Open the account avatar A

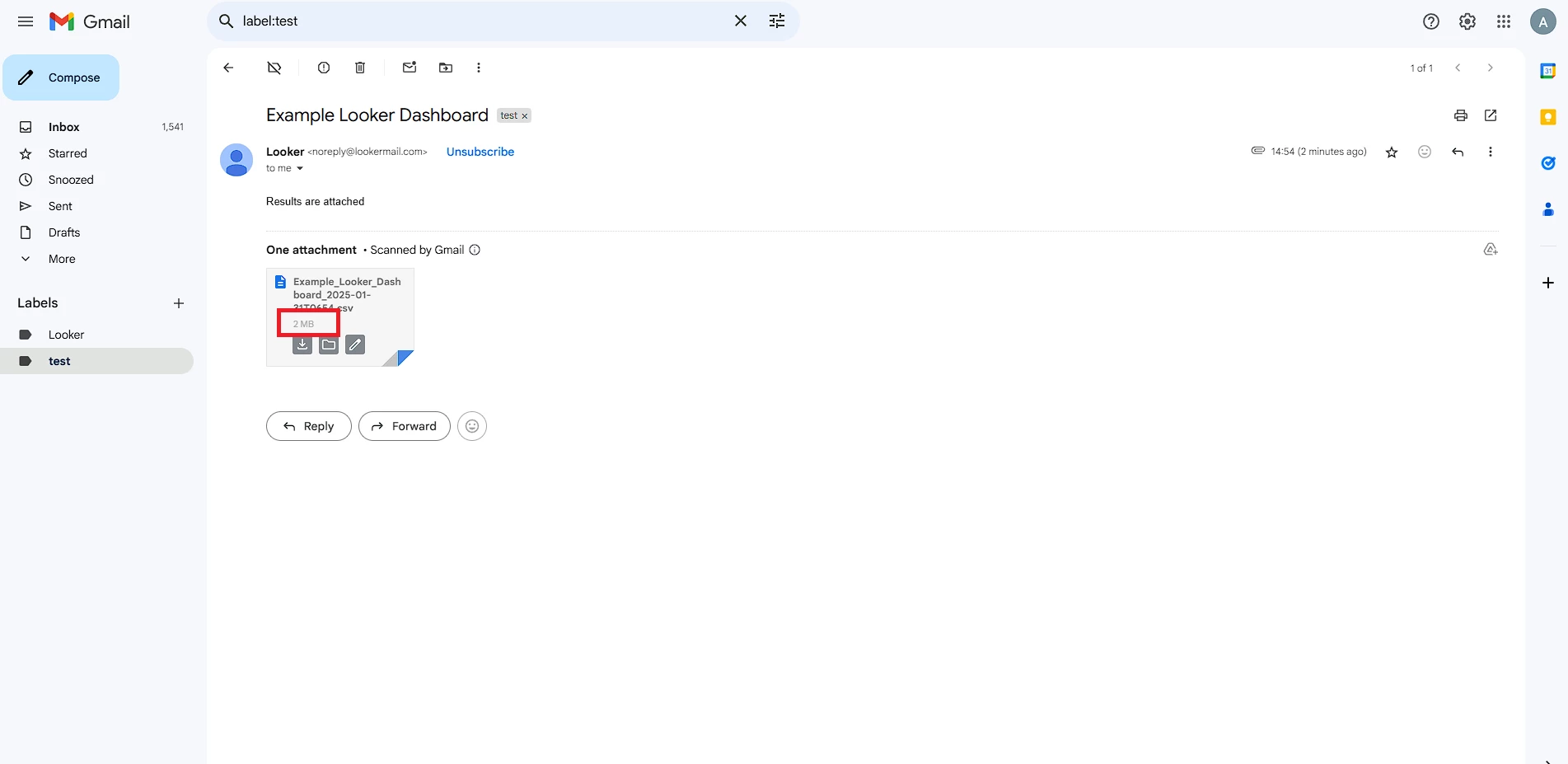tap(1543, 22)
